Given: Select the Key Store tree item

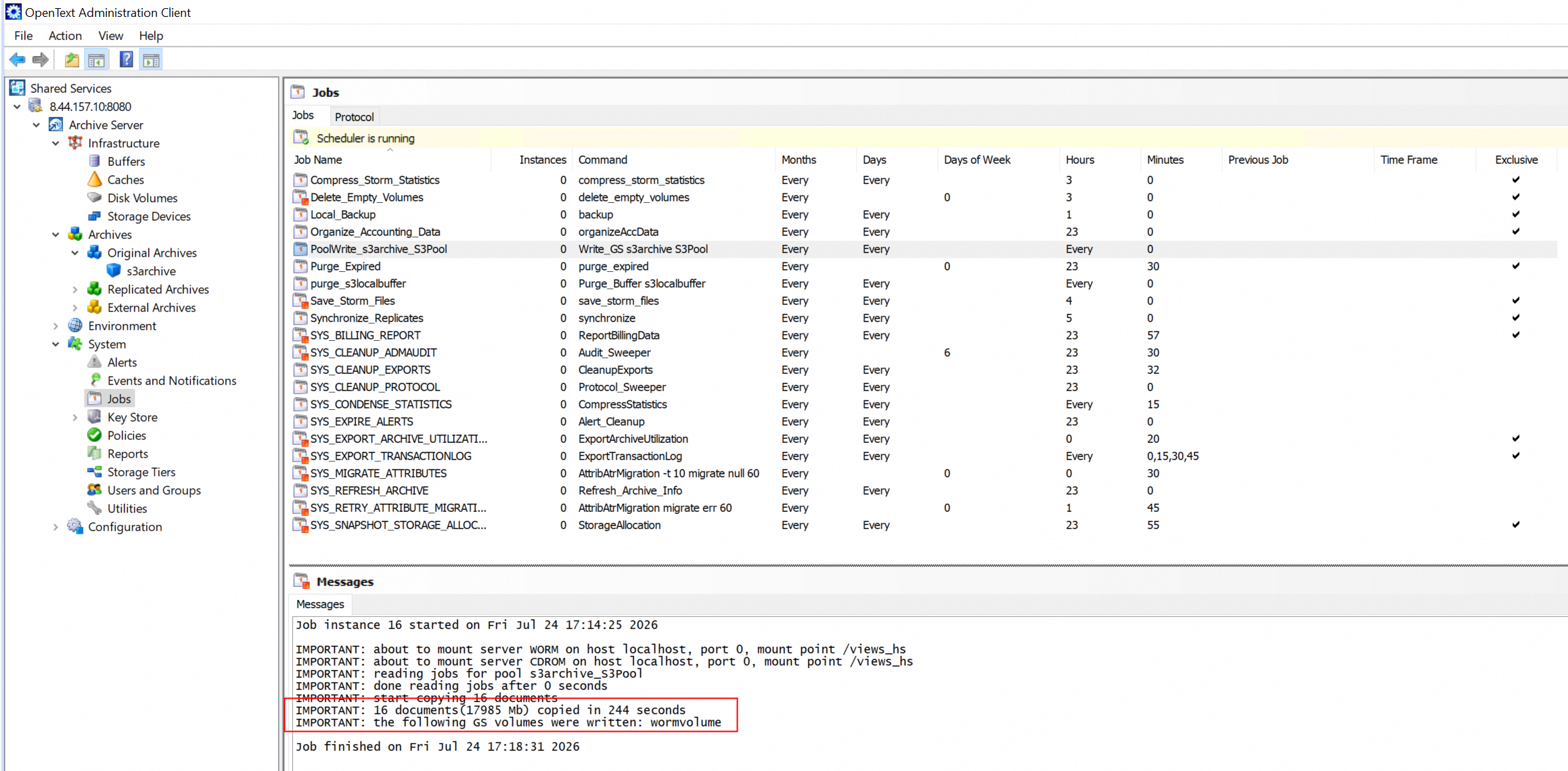Looking at the screenshot, I should (x=132, y=417).
